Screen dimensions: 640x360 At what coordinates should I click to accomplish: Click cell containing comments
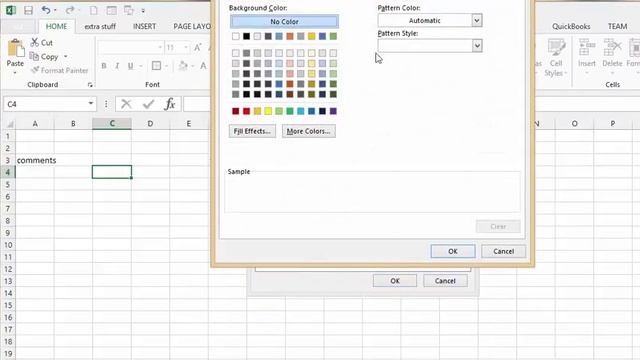click(x=35, y=160)
